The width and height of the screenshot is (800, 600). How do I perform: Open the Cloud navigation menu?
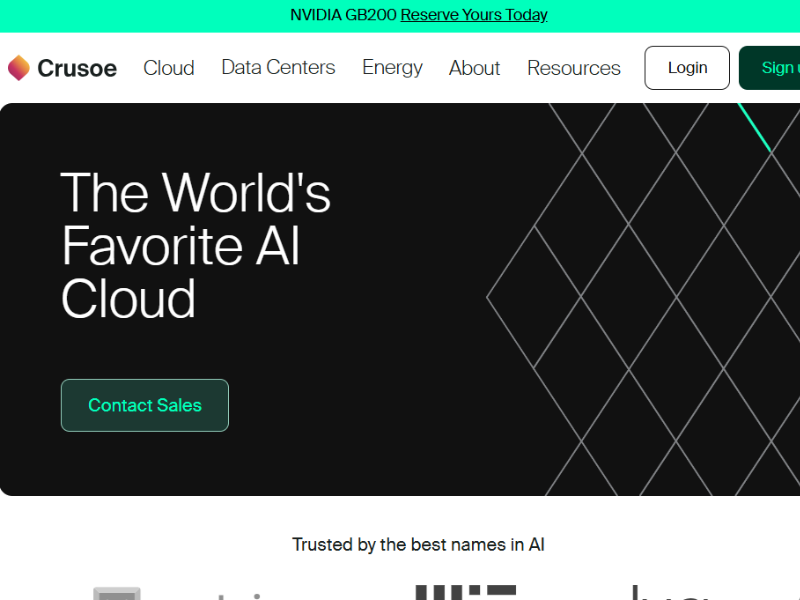(x=169, y=68)
